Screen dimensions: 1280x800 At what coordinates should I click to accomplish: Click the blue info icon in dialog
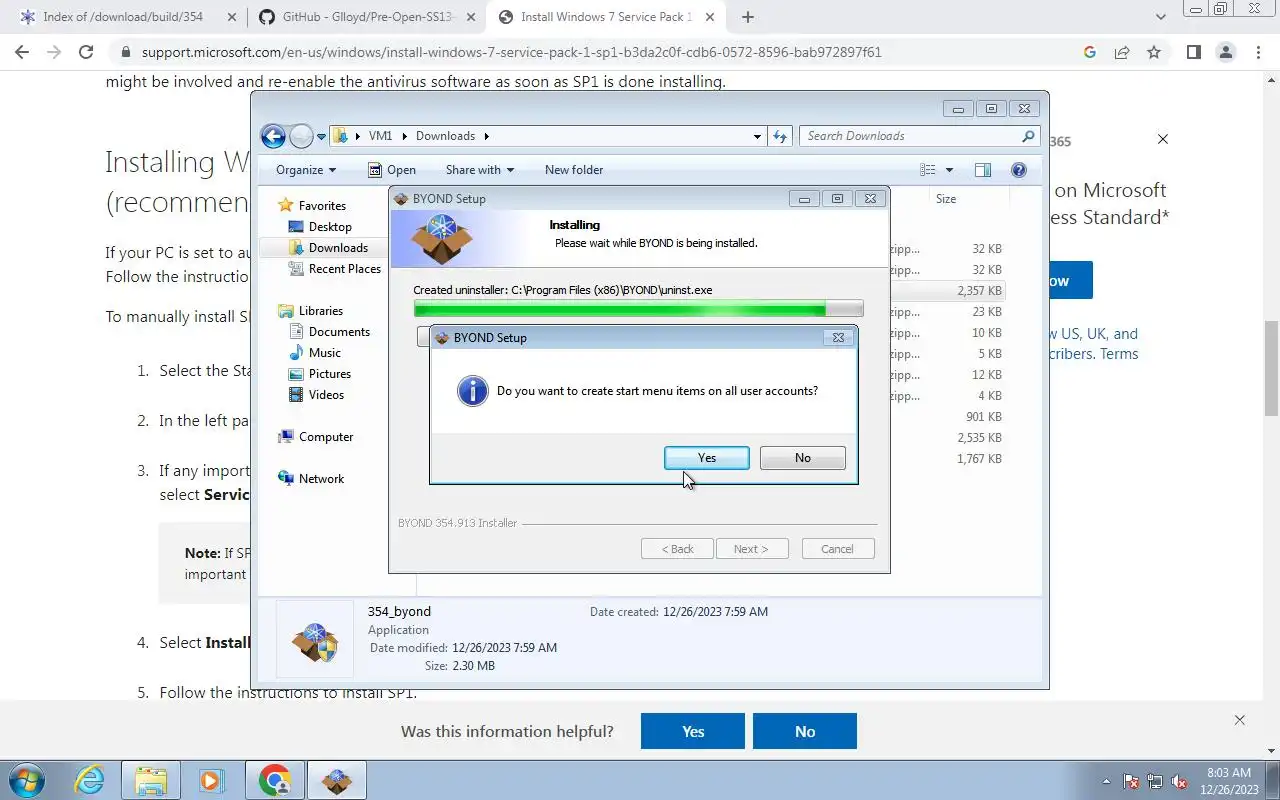click(472, 391)
